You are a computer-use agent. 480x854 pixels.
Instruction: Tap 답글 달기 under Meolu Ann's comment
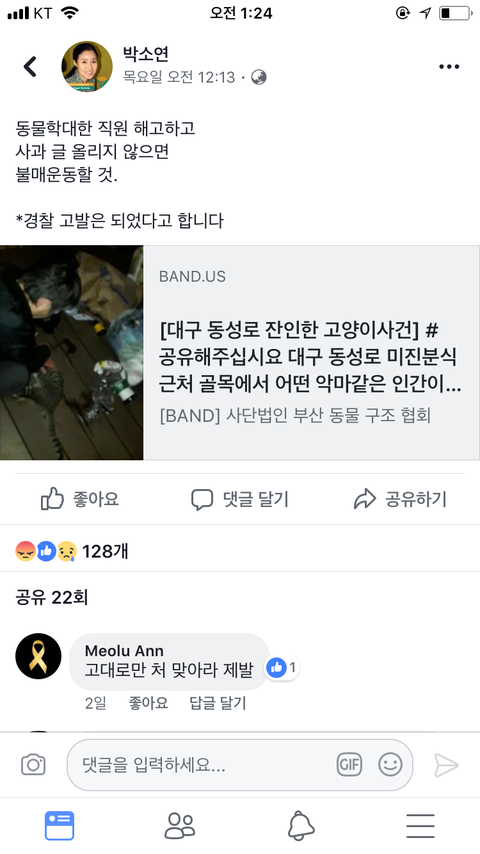coord(218,703)
